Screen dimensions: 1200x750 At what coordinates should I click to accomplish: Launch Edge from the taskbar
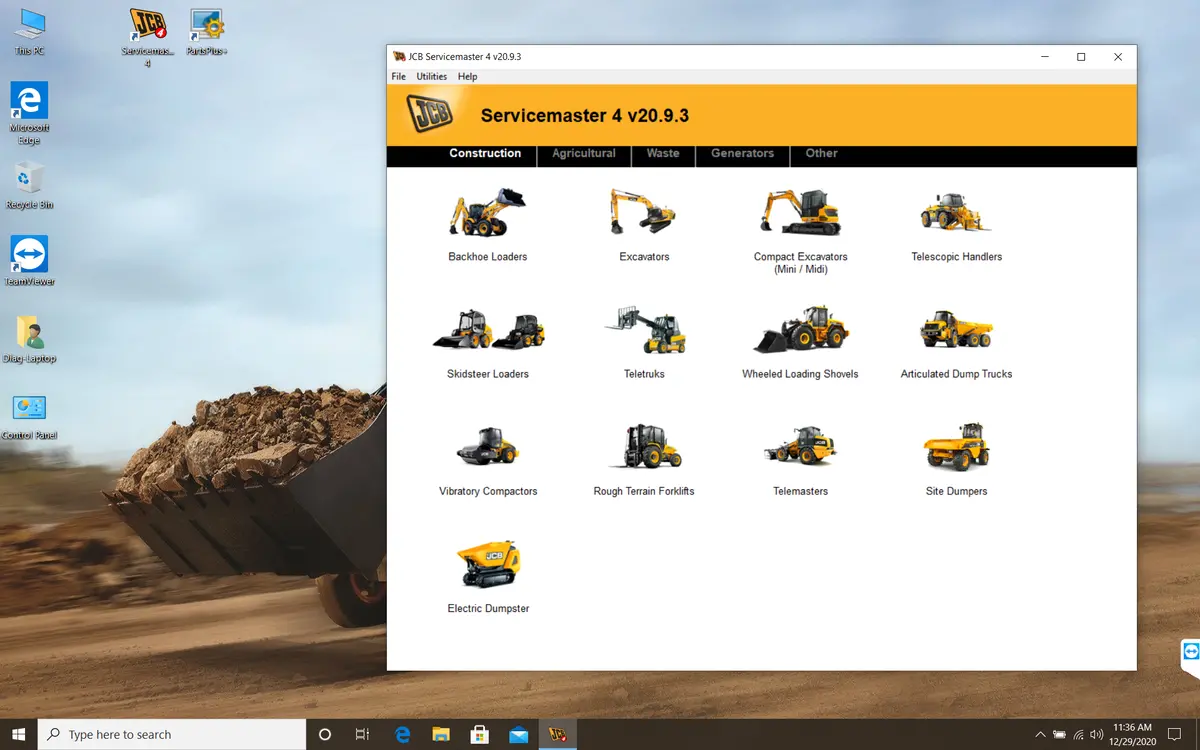pos(402,734)
